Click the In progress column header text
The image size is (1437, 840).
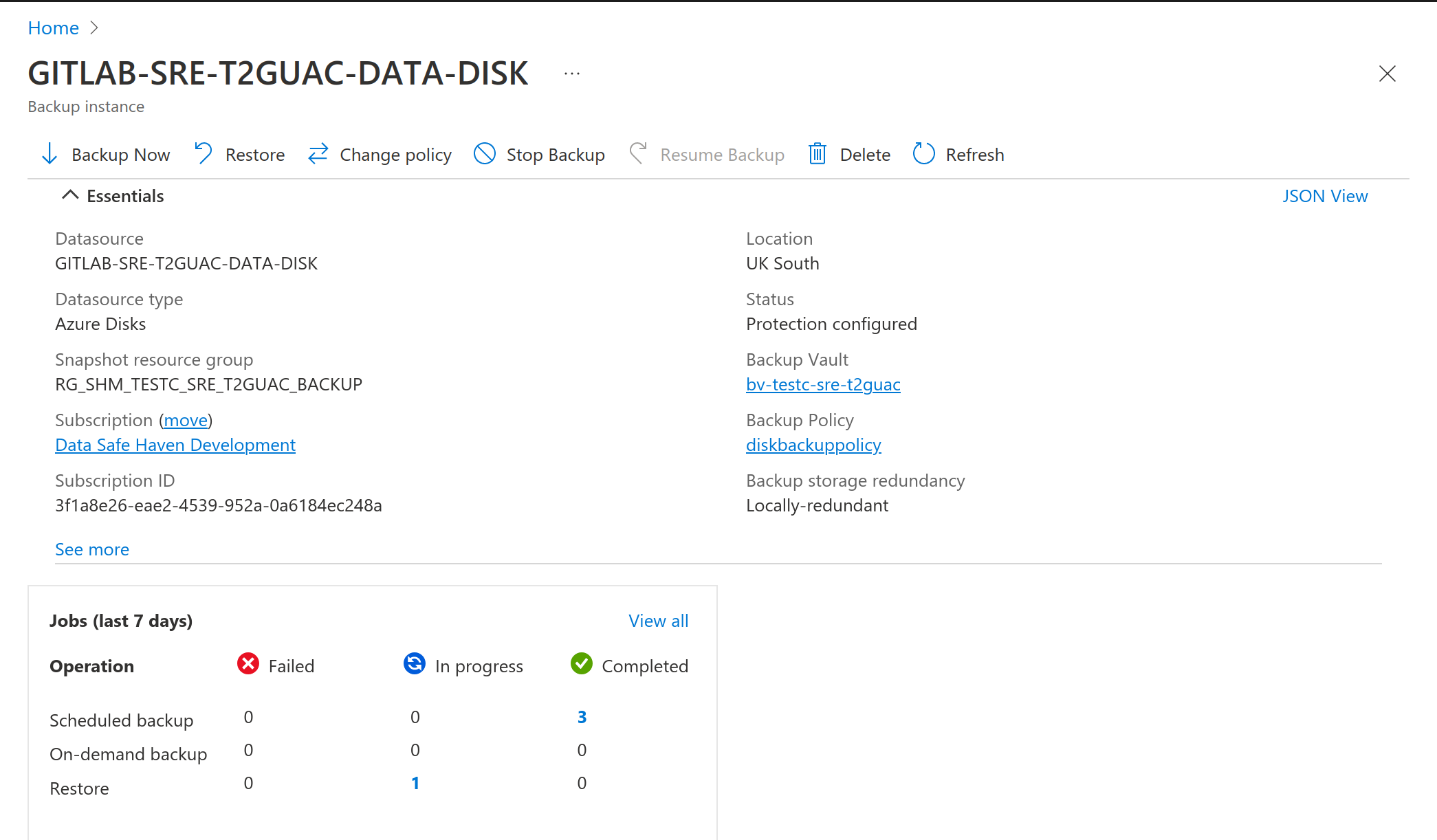(479, 666)
